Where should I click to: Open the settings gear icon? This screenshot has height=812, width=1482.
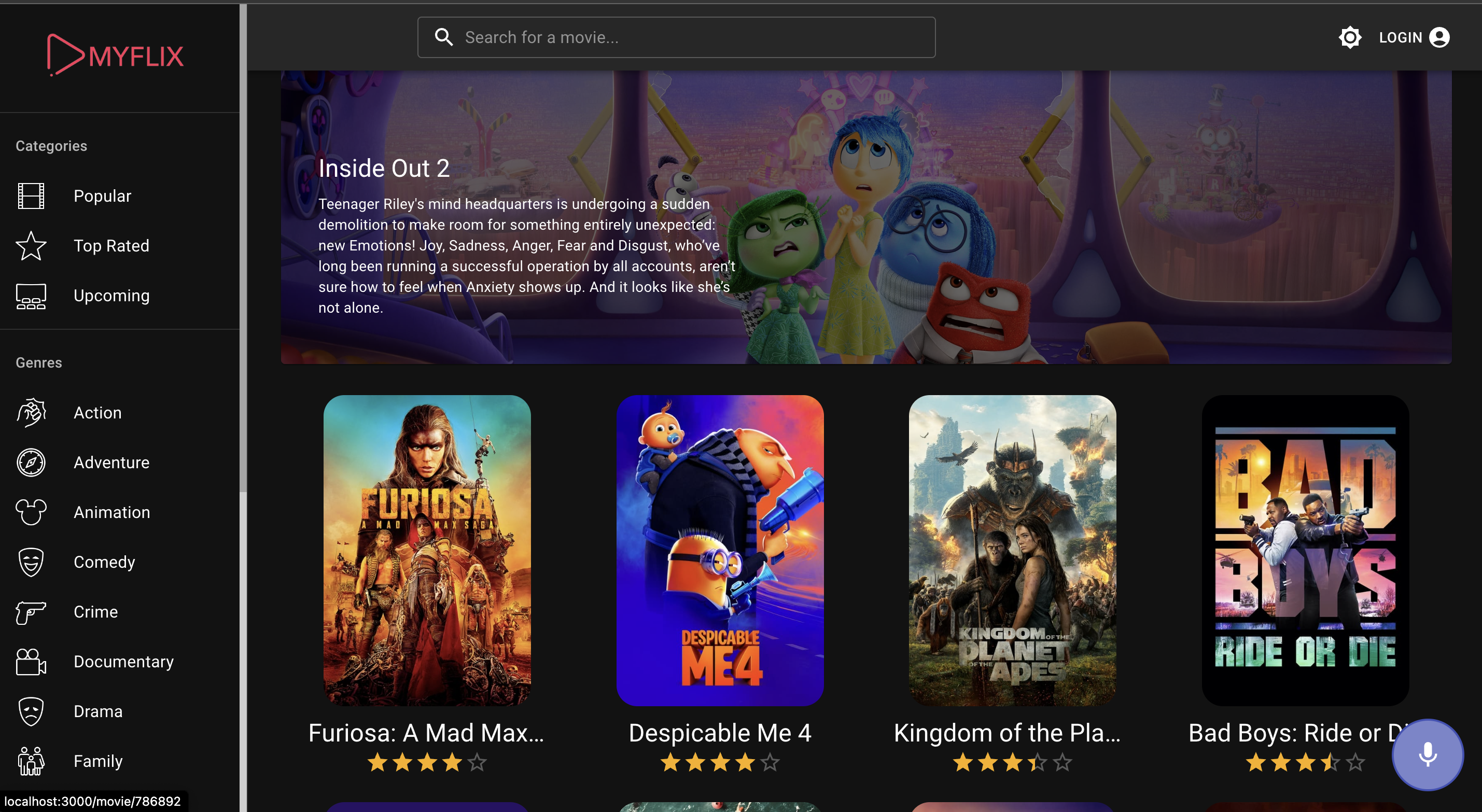[1350, 37]
